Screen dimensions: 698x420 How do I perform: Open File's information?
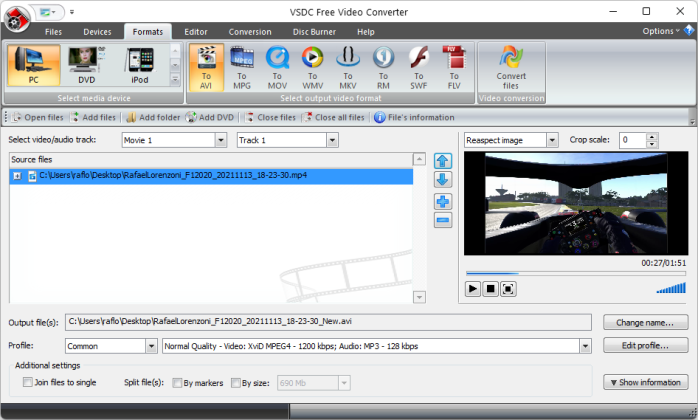coord(414,117)
